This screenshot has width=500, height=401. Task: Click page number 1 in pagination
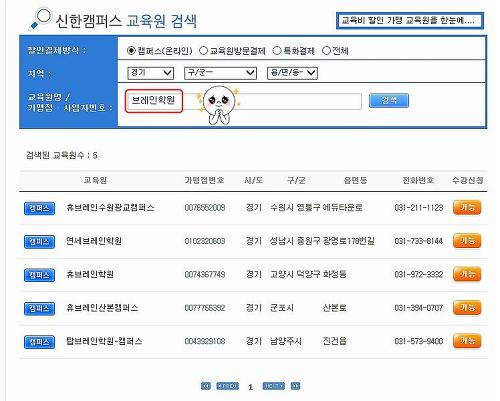[x=251, y=387]
